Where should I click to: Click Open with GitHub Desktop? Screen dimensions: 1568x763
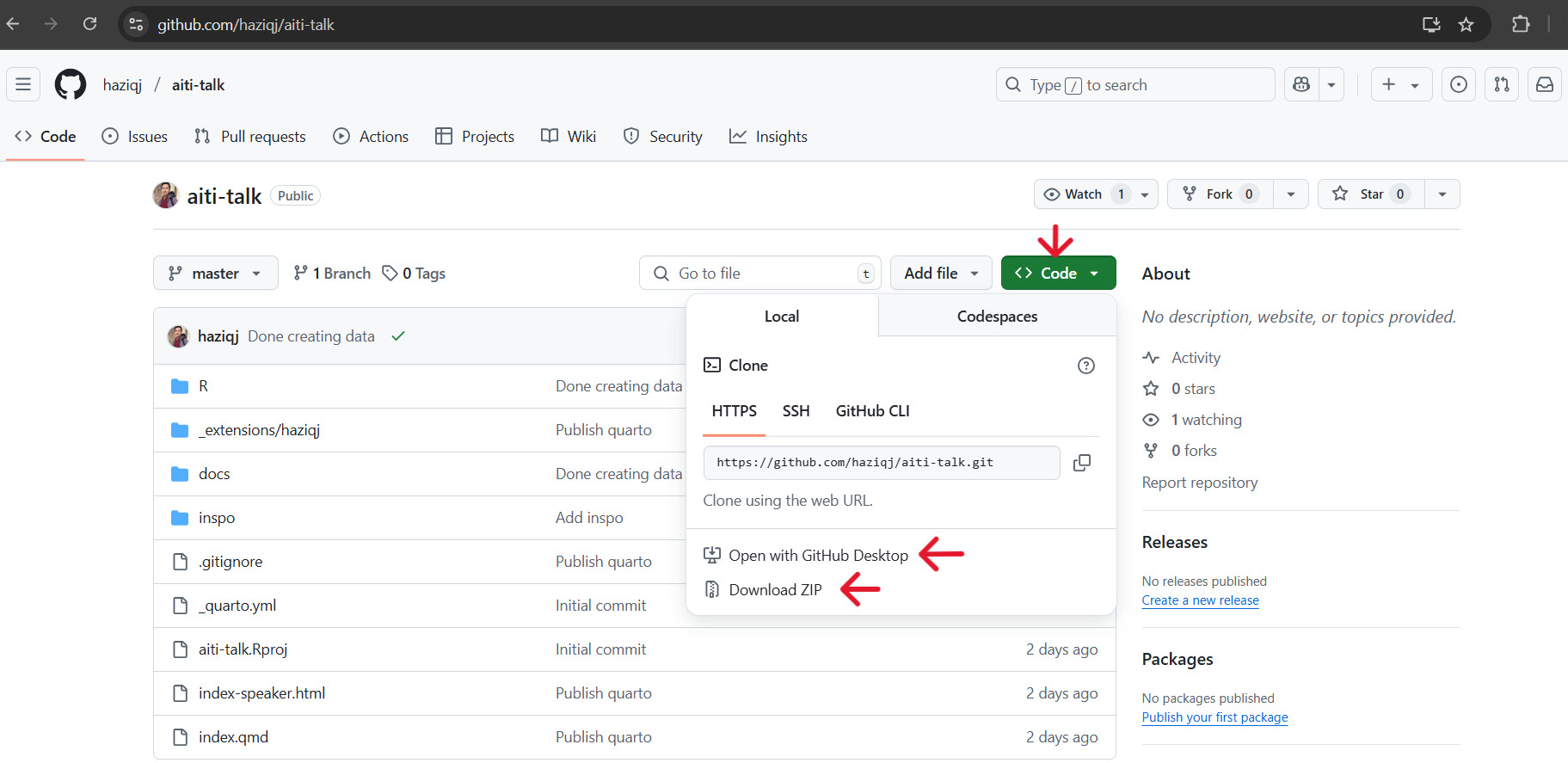pos(806,556)
